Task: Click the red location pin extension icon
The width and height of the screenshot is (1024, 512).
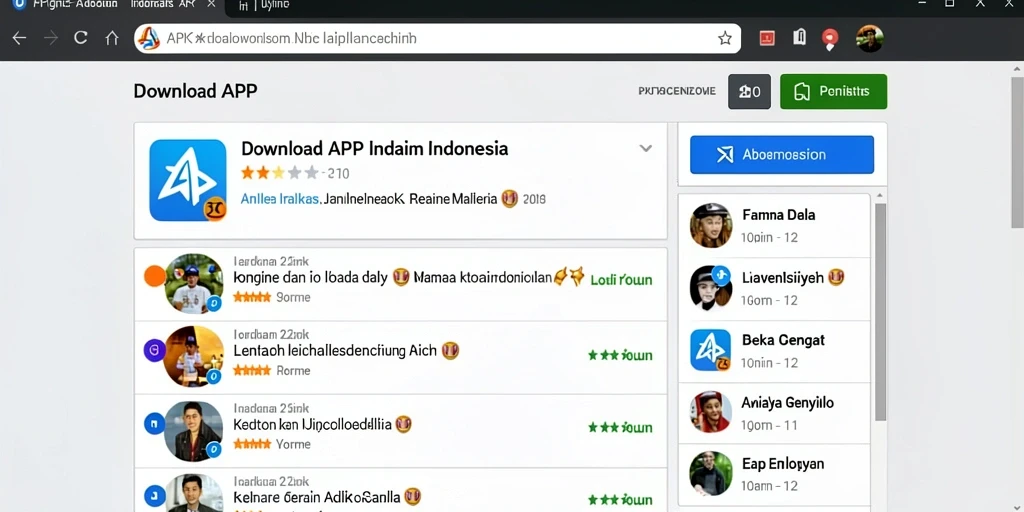Action: click(829, 39)
